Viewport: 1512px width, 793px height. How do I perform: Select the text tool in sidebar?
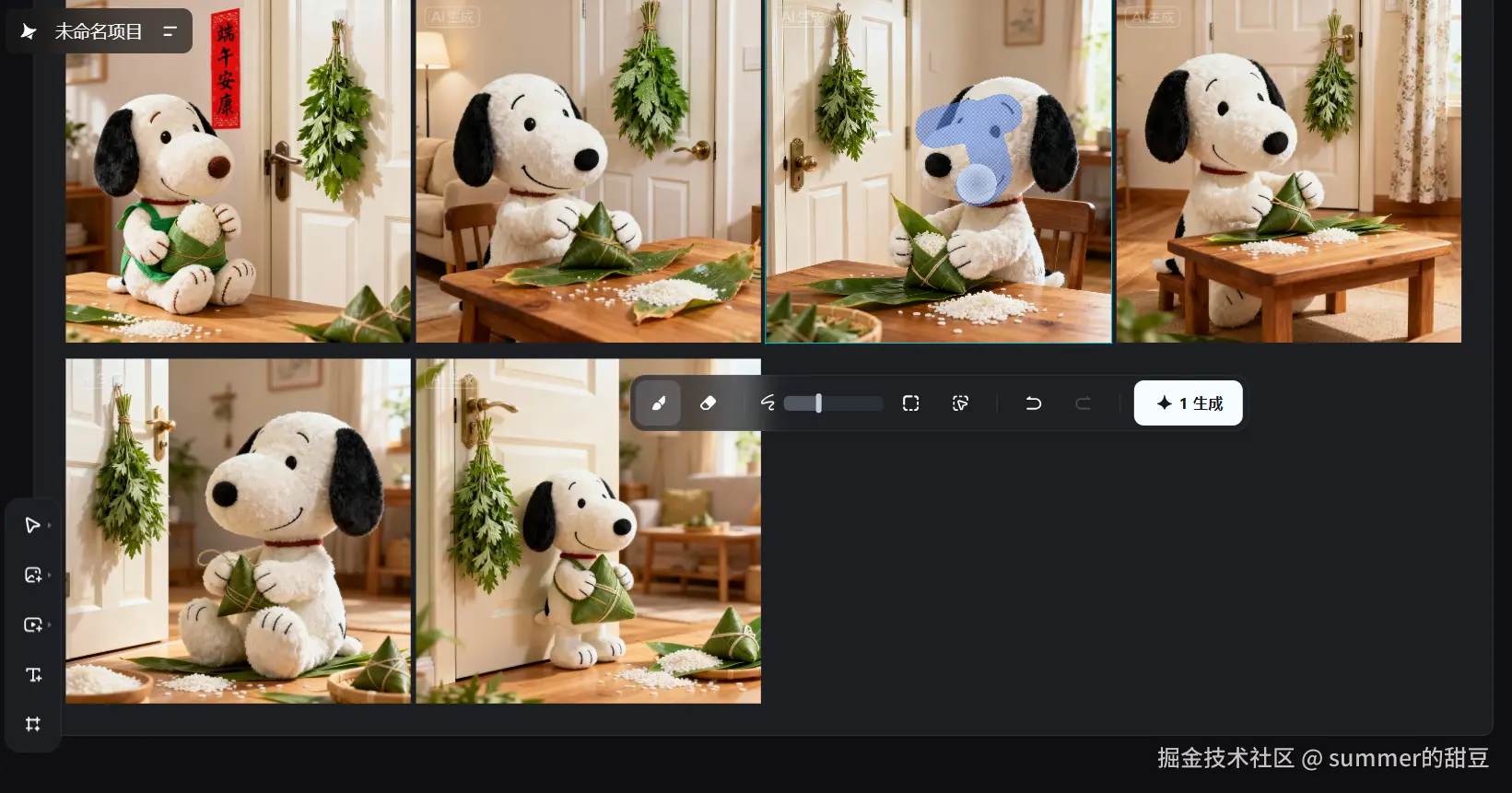(x=34, y=674)
